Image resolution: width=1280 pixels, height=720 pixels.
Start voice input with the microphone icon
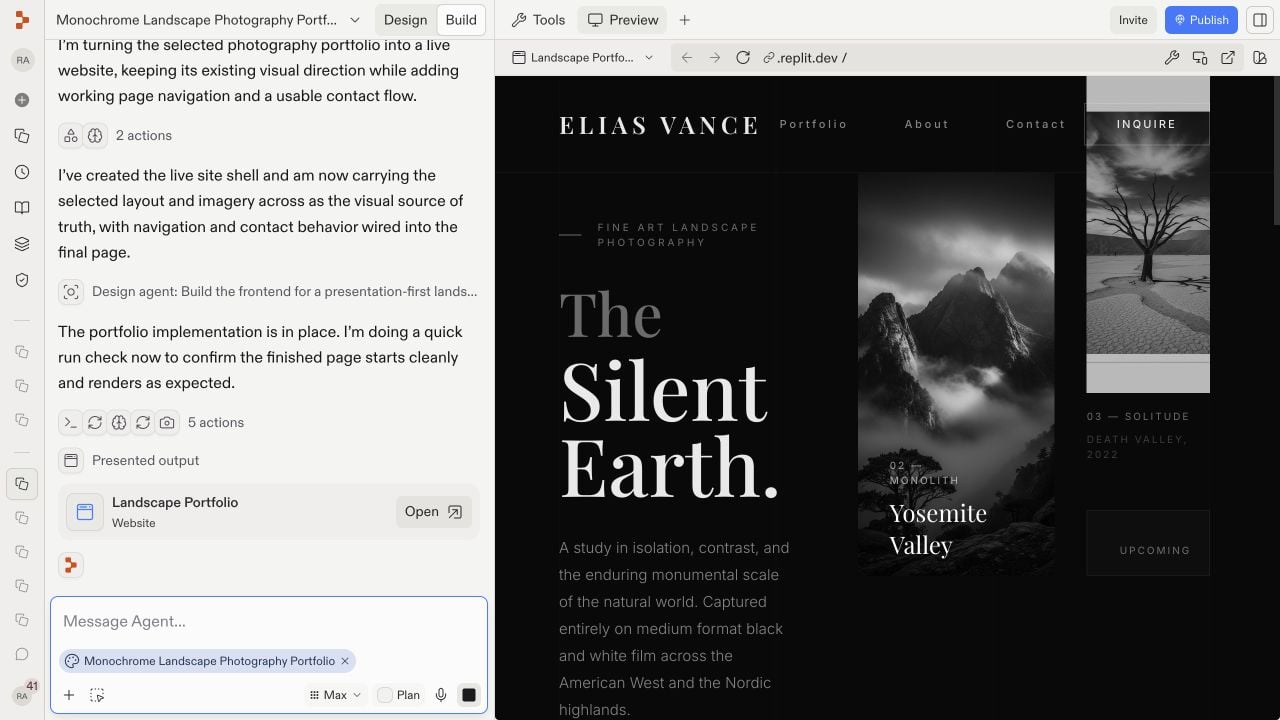[x=441, y=695]
